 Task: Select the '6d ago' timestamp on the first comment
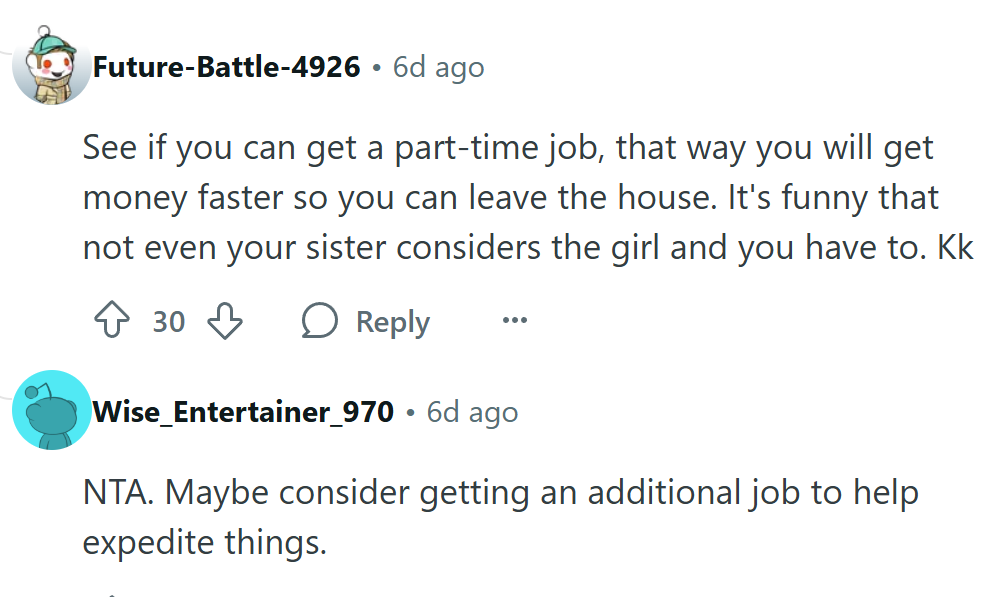coord(439,67)
